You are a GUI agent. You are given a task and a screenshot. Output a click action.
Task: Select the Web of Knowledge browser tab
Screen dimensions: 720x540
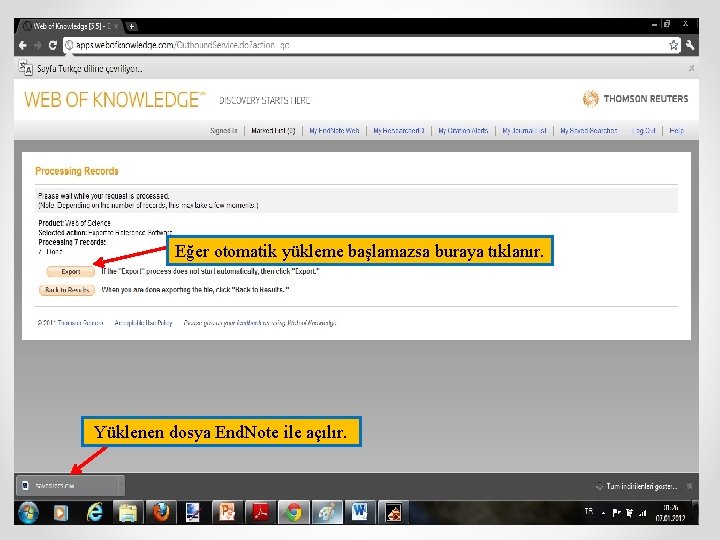70,26
